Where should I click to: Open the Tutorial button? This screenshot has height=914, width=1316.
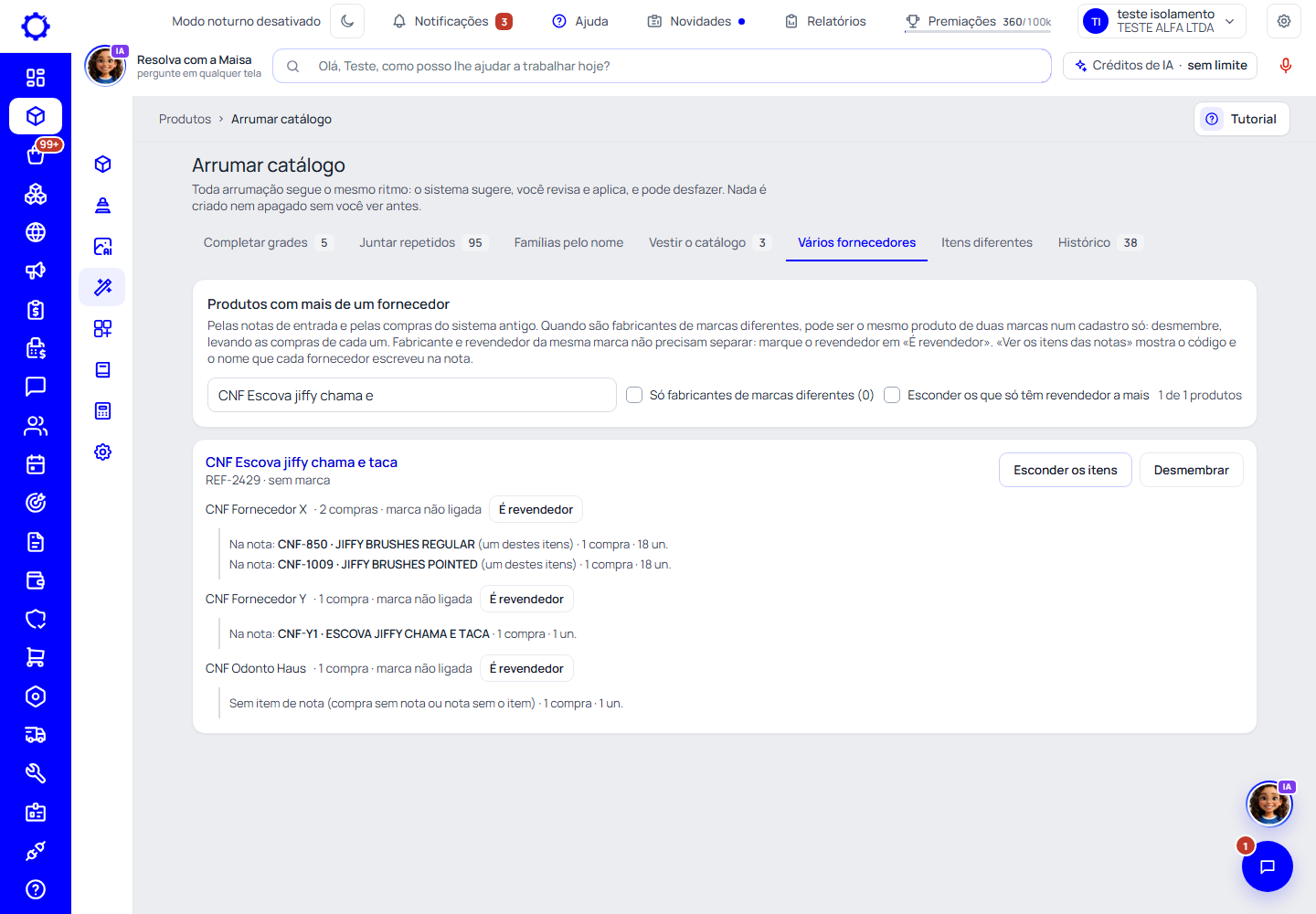1241,119
